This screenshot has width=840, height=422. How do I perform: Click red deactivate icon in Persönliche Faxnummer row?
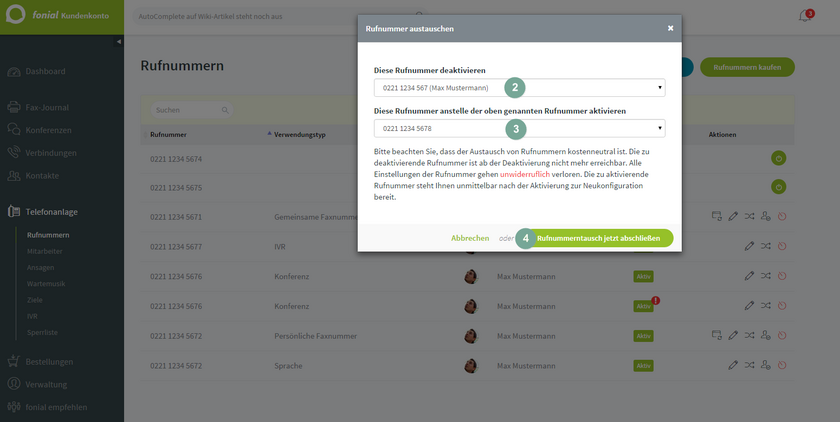tap(782, 335)
